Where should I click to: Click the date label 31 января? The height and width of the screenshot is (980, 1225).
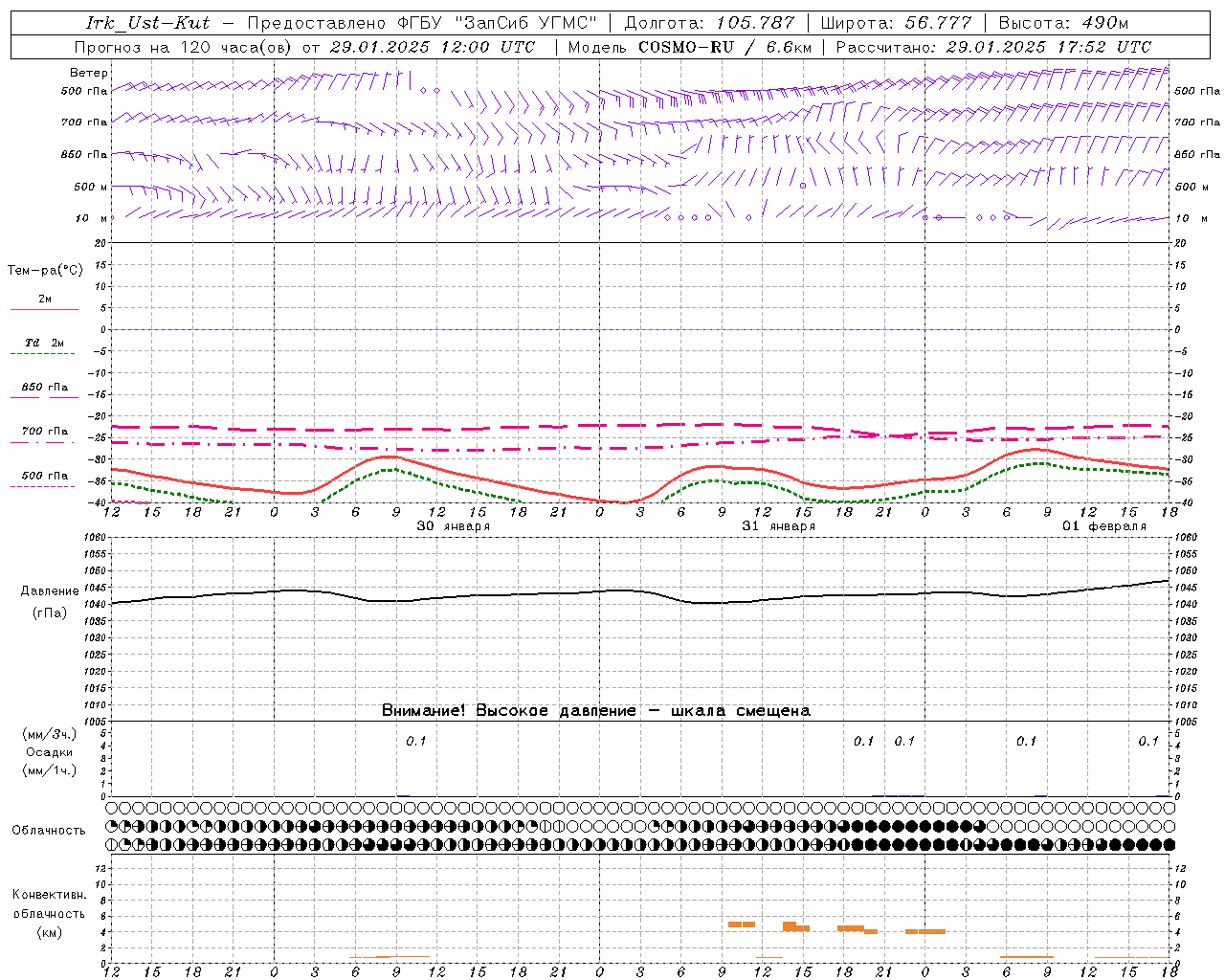779,526
